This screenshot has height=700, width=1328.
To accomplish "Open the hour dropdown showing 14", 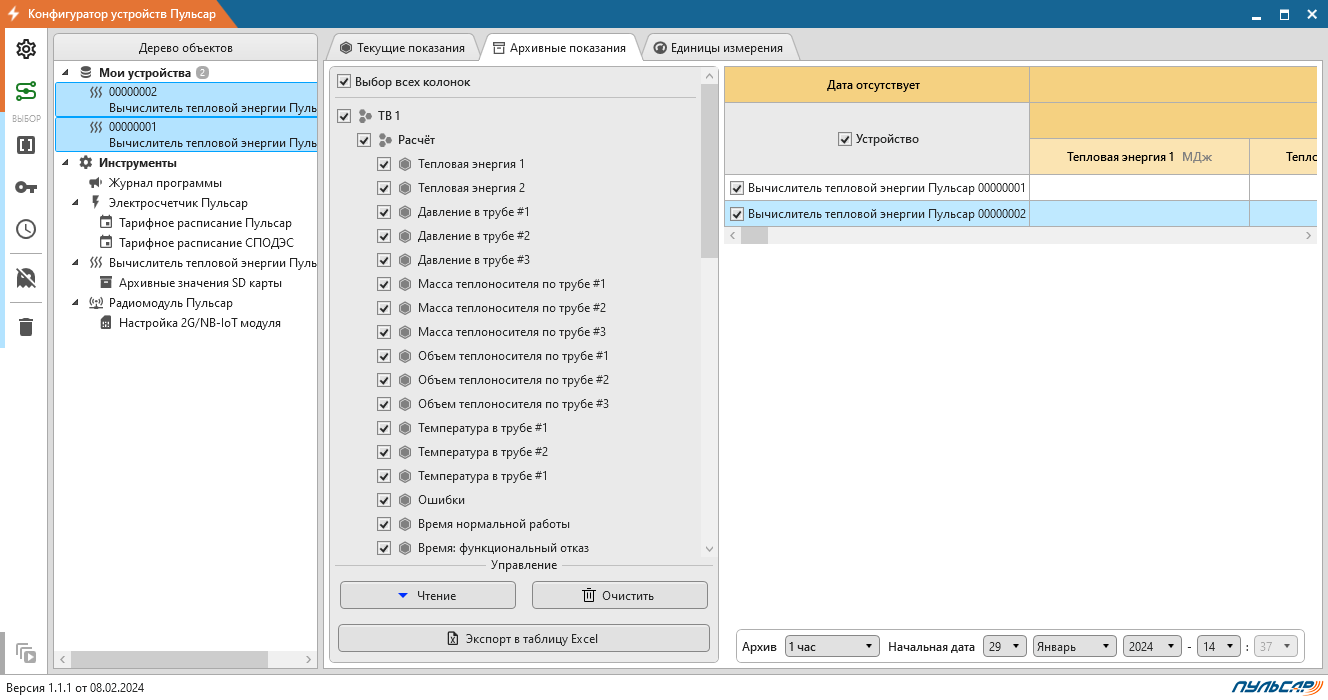I will click(1219, 647).
